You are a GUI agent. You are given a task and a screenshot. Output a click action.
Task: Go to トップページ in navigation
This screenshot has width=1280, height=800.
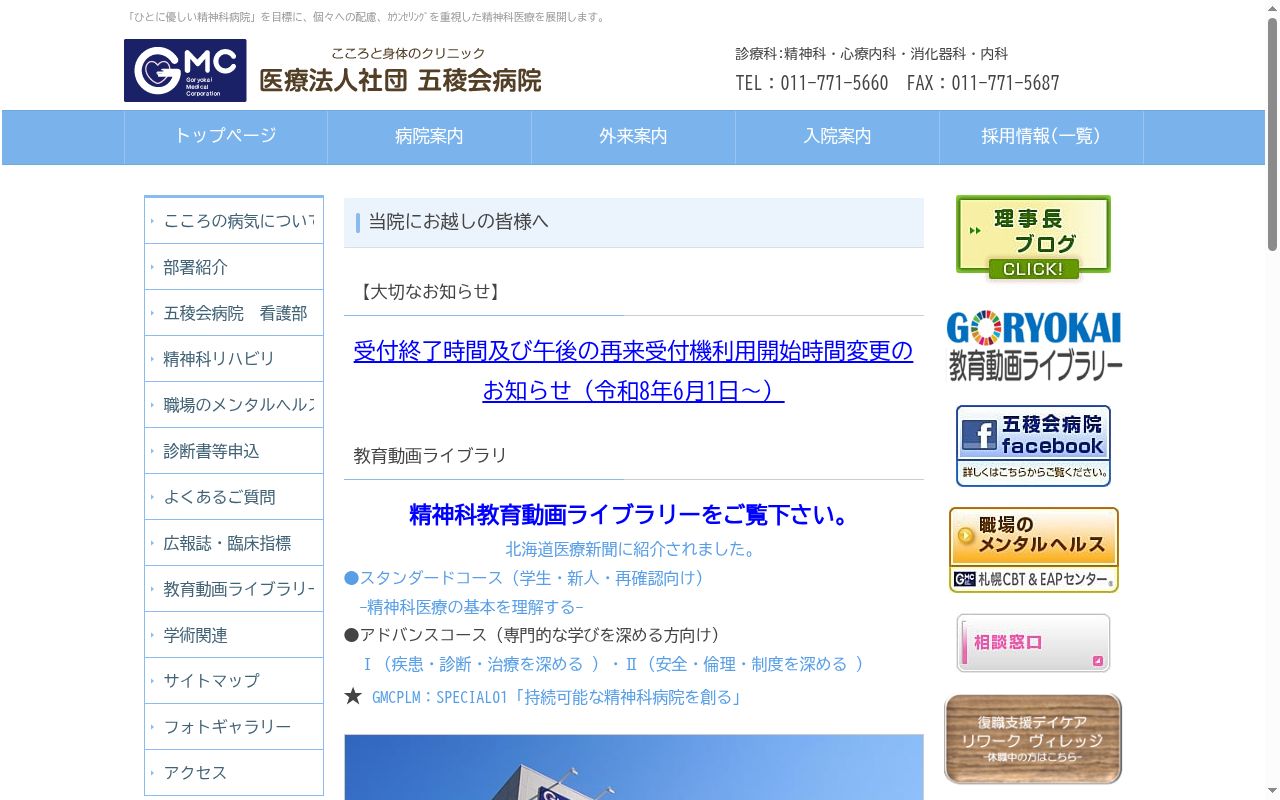point(226,136)
